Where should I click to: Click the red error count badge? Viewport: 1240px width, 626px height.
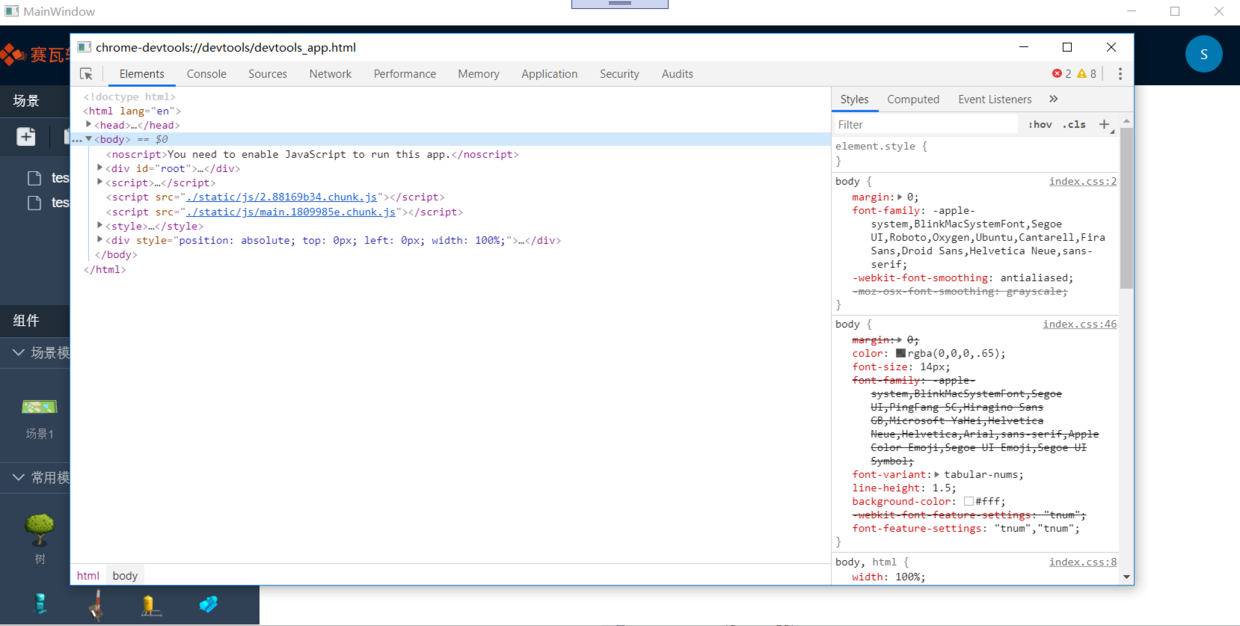(x=1062, y=73)
